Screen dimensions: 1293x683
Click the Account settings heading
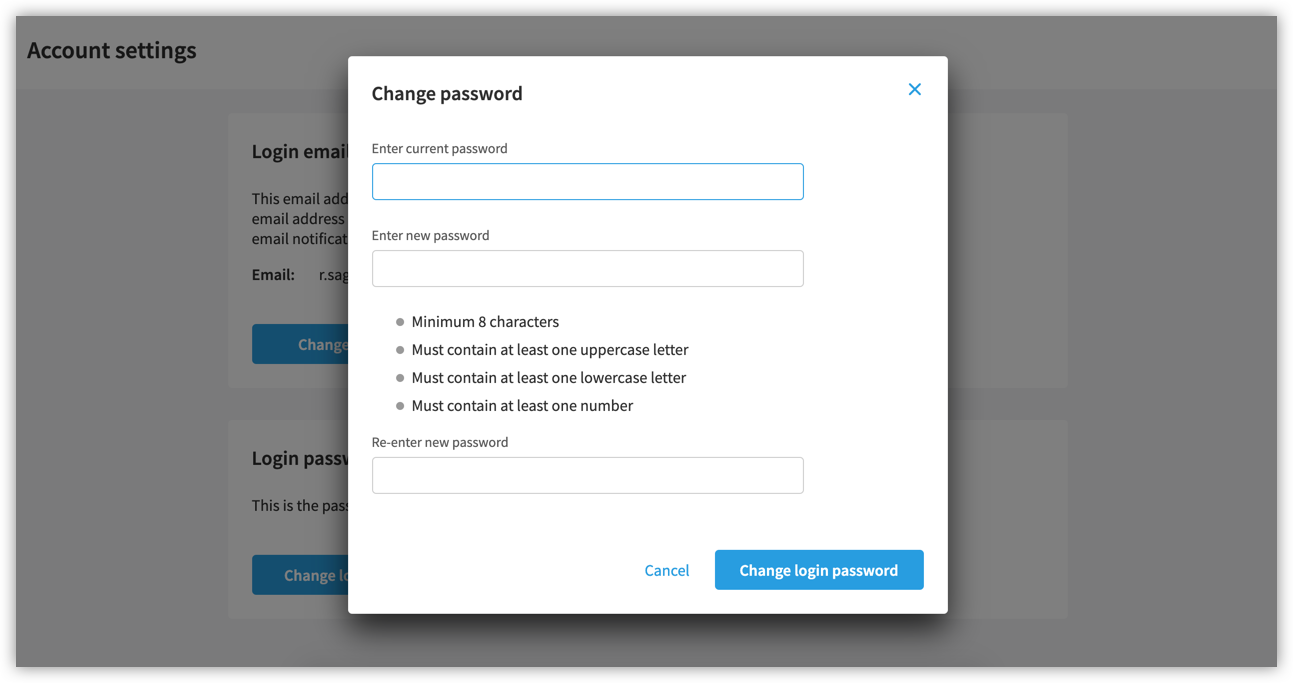point(112,50)
